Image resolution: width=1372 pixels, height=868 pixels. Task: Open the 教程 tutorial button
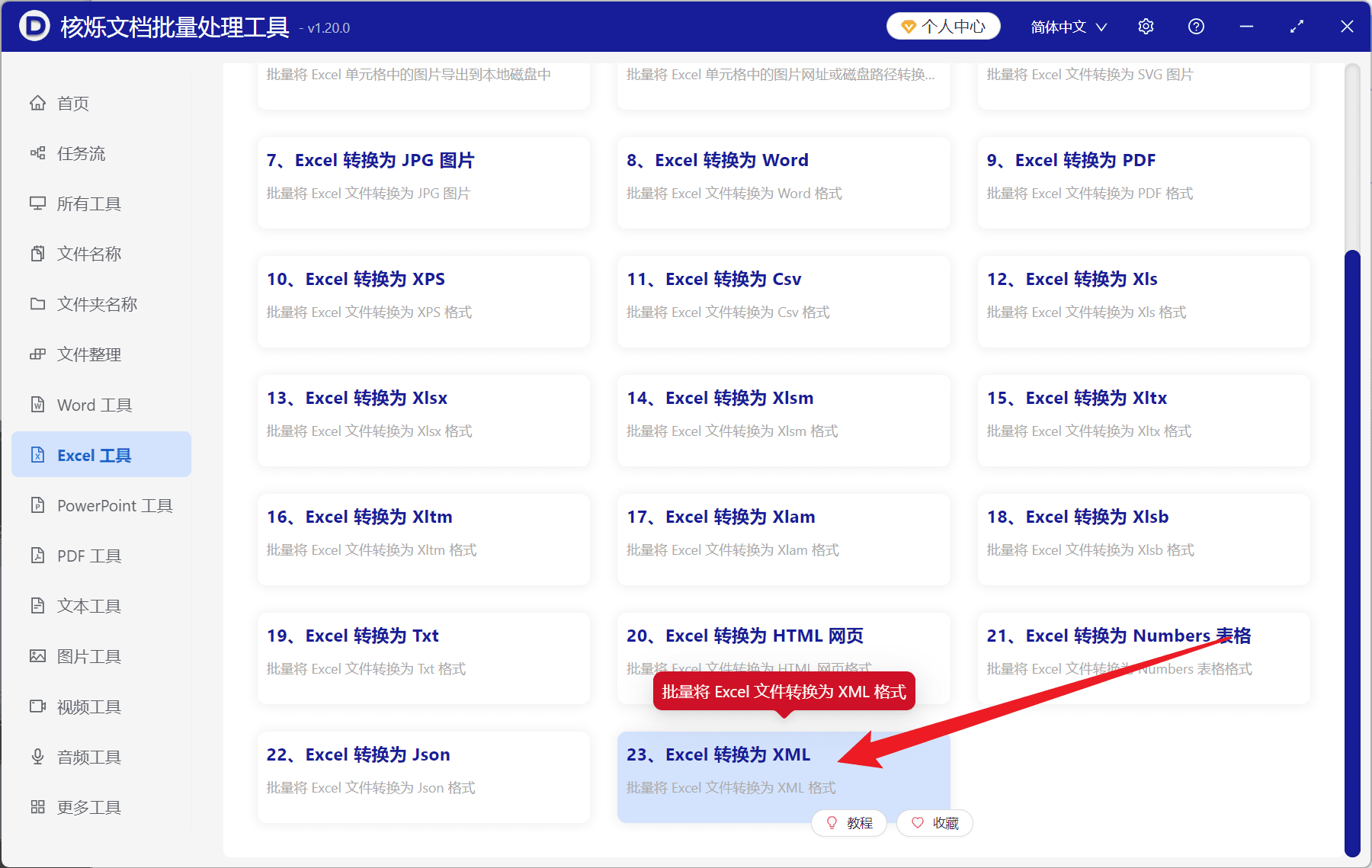[848, 823]
